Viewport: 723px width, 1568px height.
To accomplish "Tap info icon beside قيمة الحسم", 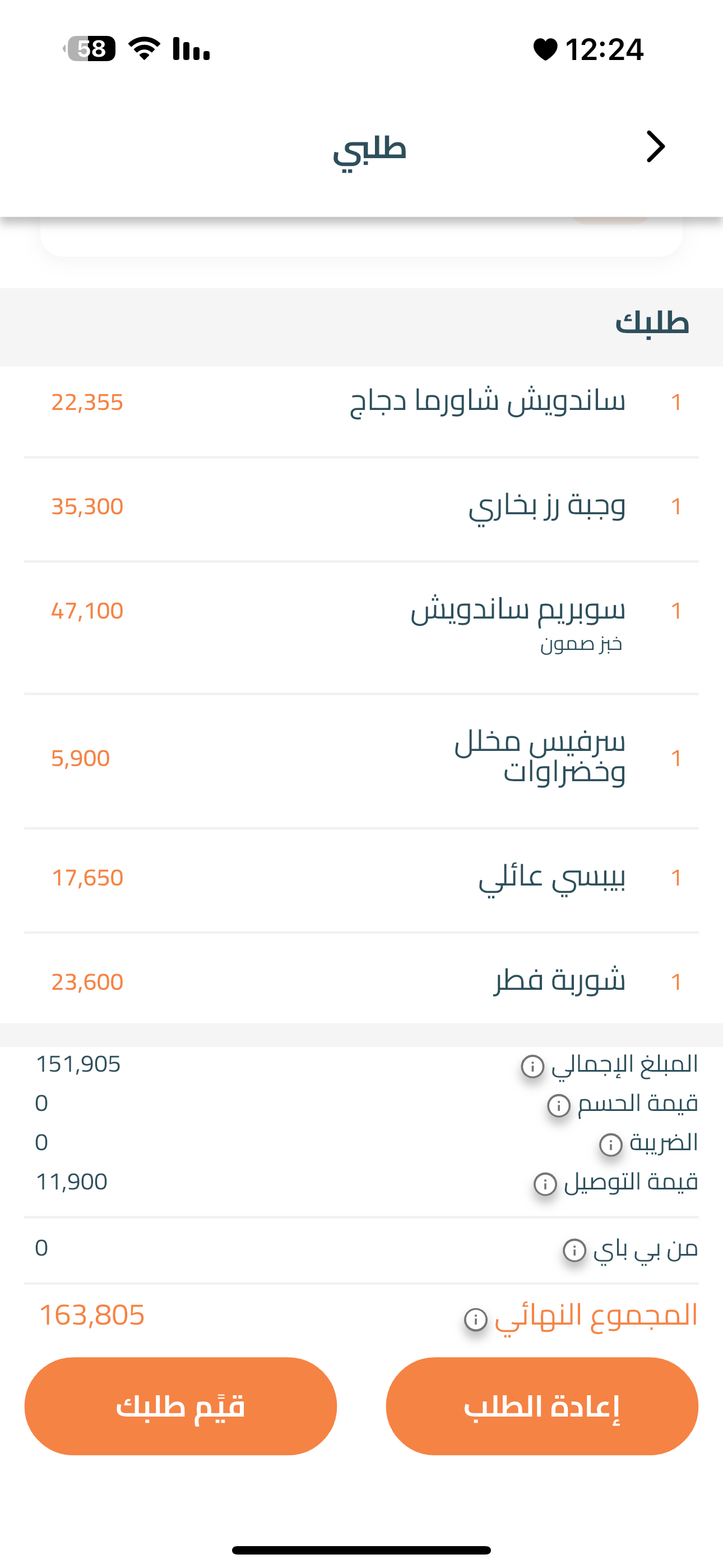I will [x=559, y=1105].
